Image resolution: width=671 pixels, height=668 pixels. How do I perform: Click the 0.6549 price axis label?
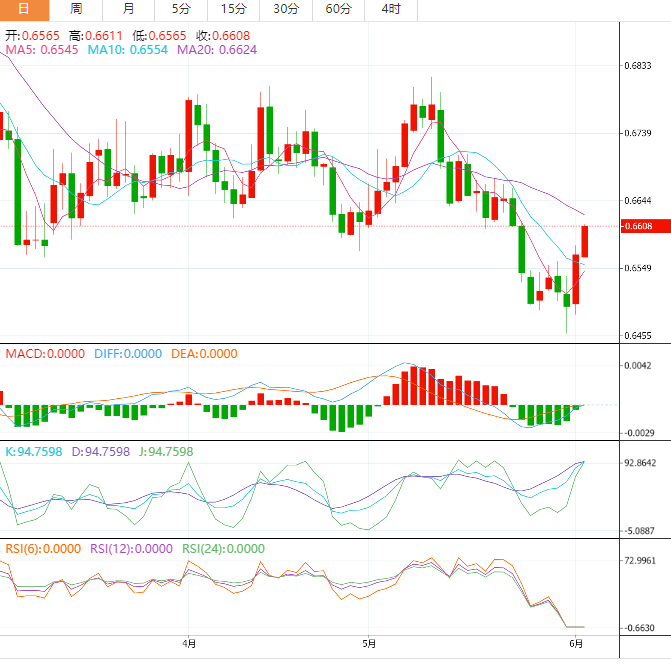point(638,268)
